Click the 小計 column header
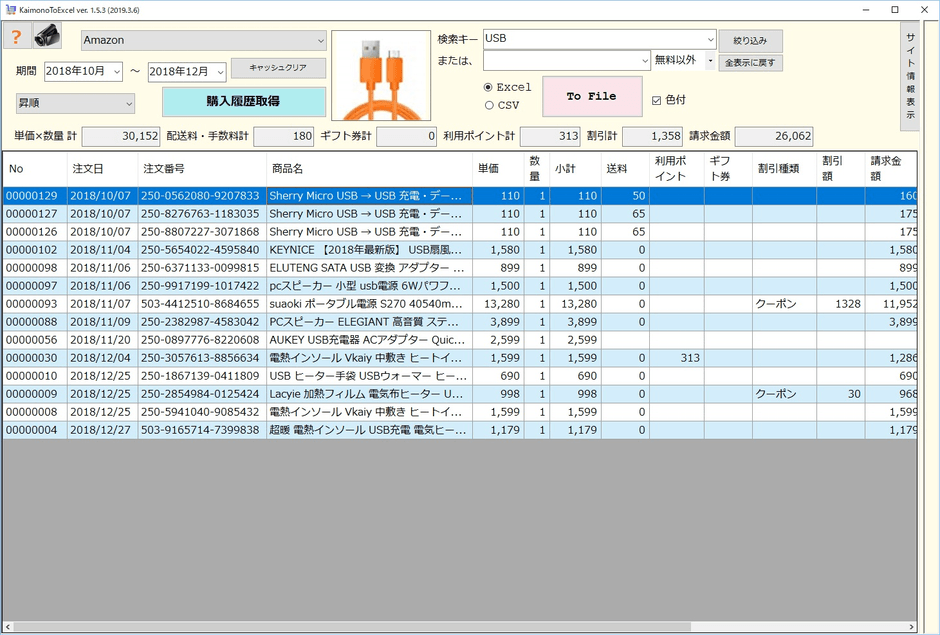The height and width of the screenshot is (635, 940). click(575, 169)
